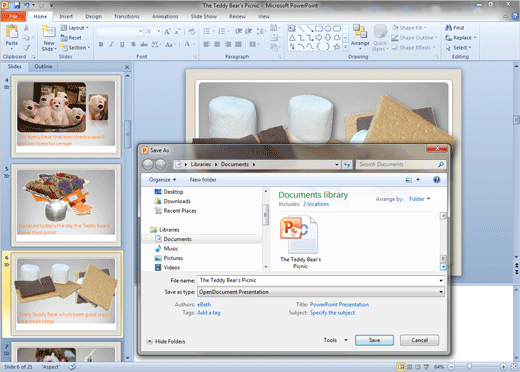Click the Add a tag link

coord(209,313)
